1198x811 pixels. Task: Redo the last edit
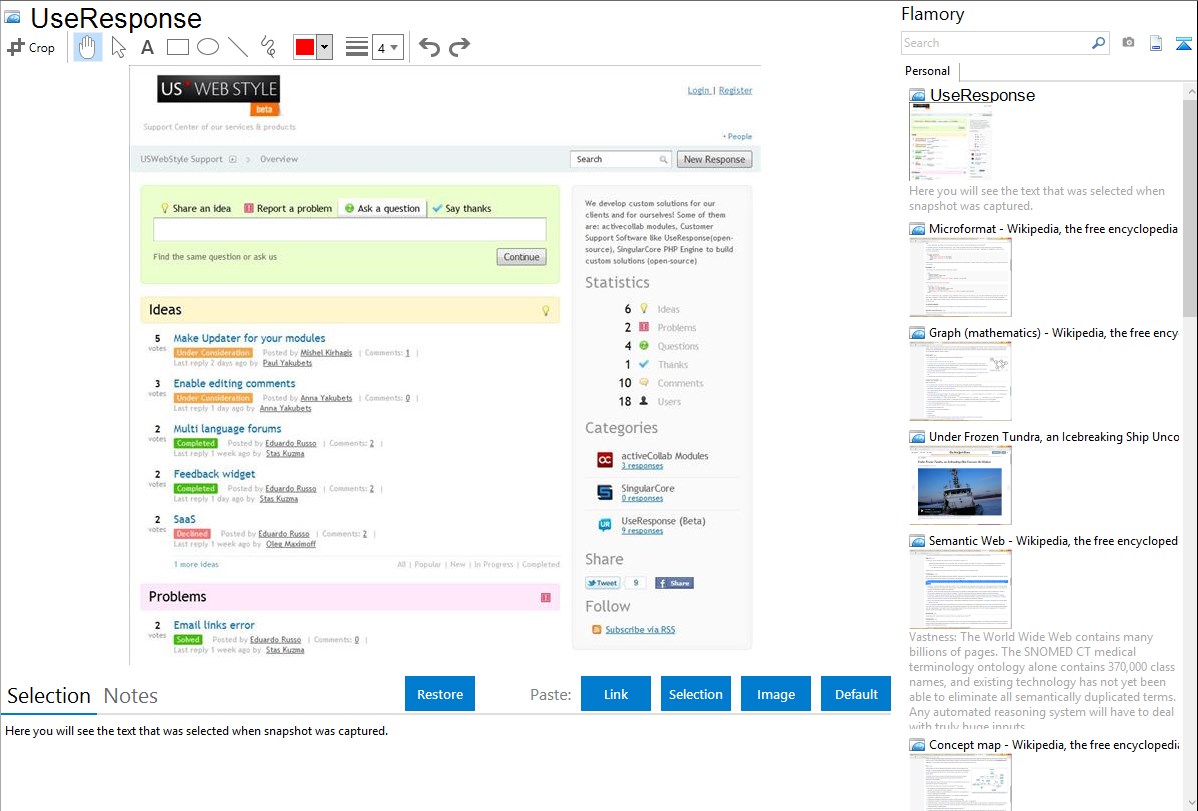[459, 47]
